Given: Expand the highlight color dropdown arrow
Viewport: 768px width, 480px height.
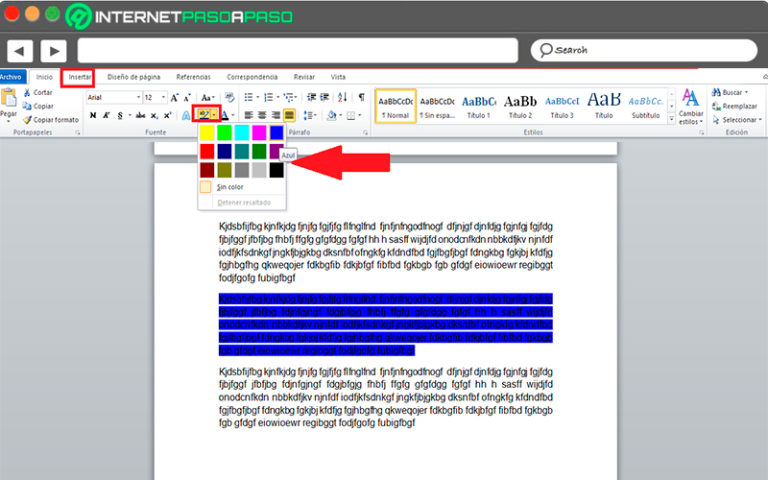Looking at the screenshot, I should pyautogui.click(x=215, y=115).
